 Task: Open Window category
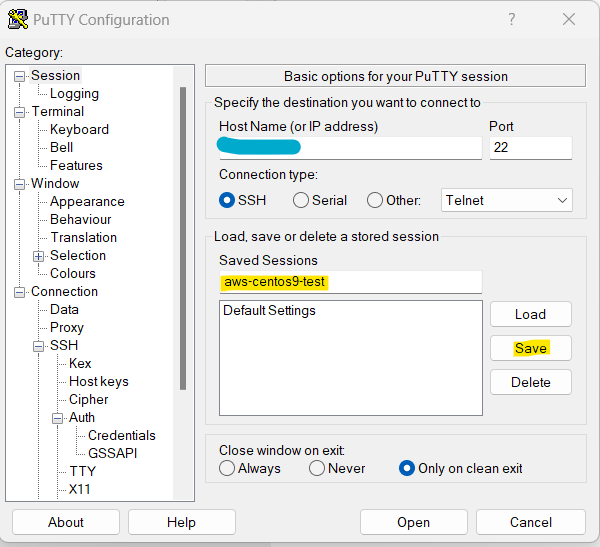click(x=55, y=183)
